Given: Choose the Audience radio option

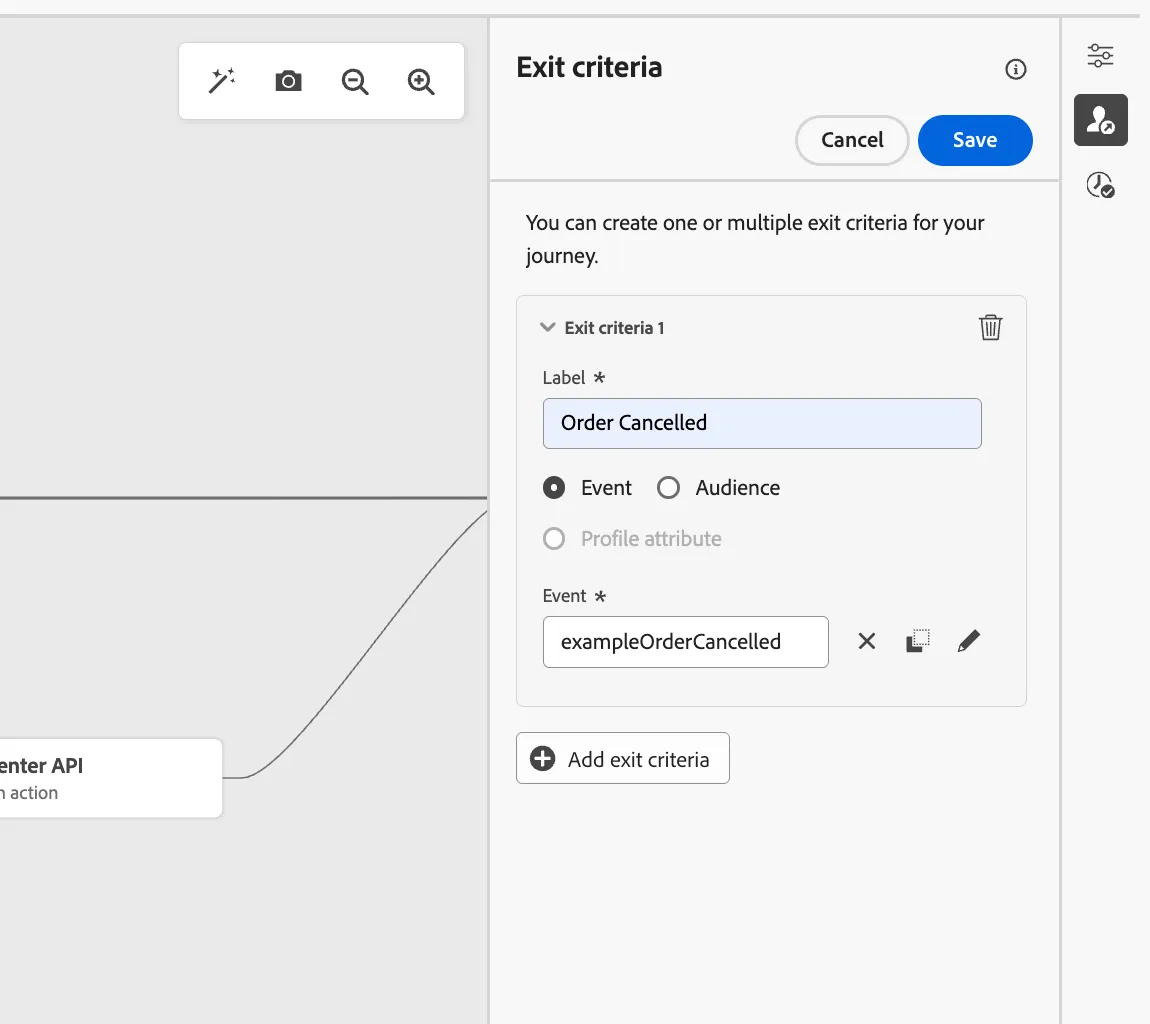Looking at the screenshot, I should pyautogui.click(x=668, y=488).
